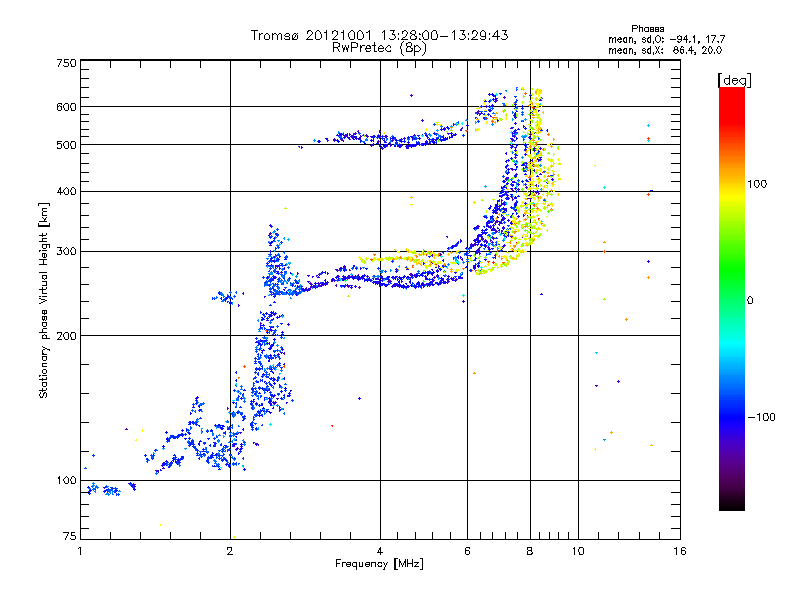Click the x-axis tick label "1"
The image size is (800, 600).
(x=80, y=551)
